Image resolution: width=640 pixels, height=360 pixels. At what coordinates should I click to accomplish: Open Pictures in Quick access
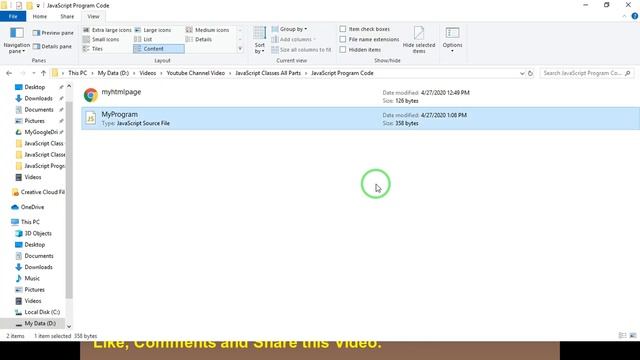click(x=34, y=121)
